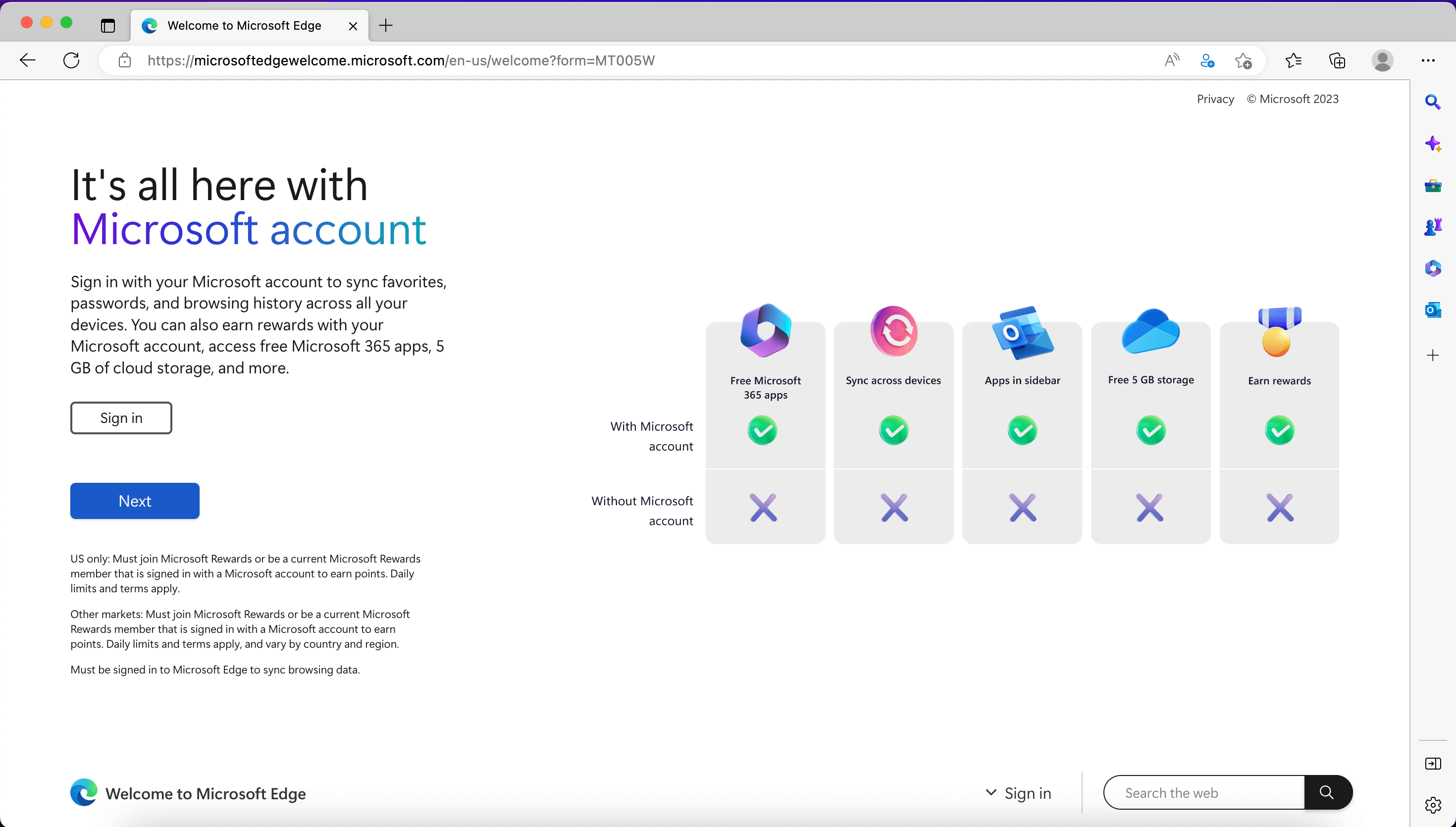Click the blue Next button

pos(135,501)
